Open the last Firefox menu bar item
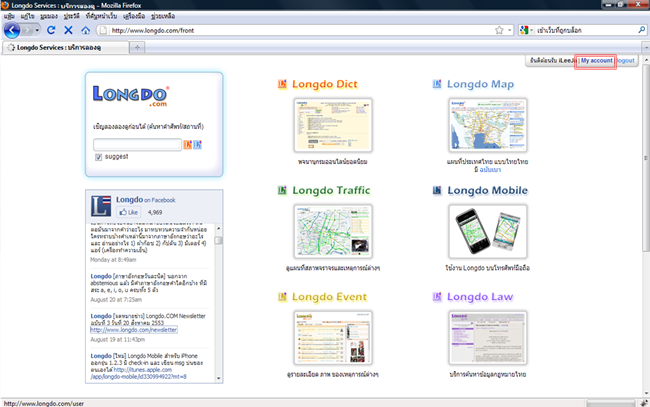Screen dimensions: 650x407 pos(163,16)
